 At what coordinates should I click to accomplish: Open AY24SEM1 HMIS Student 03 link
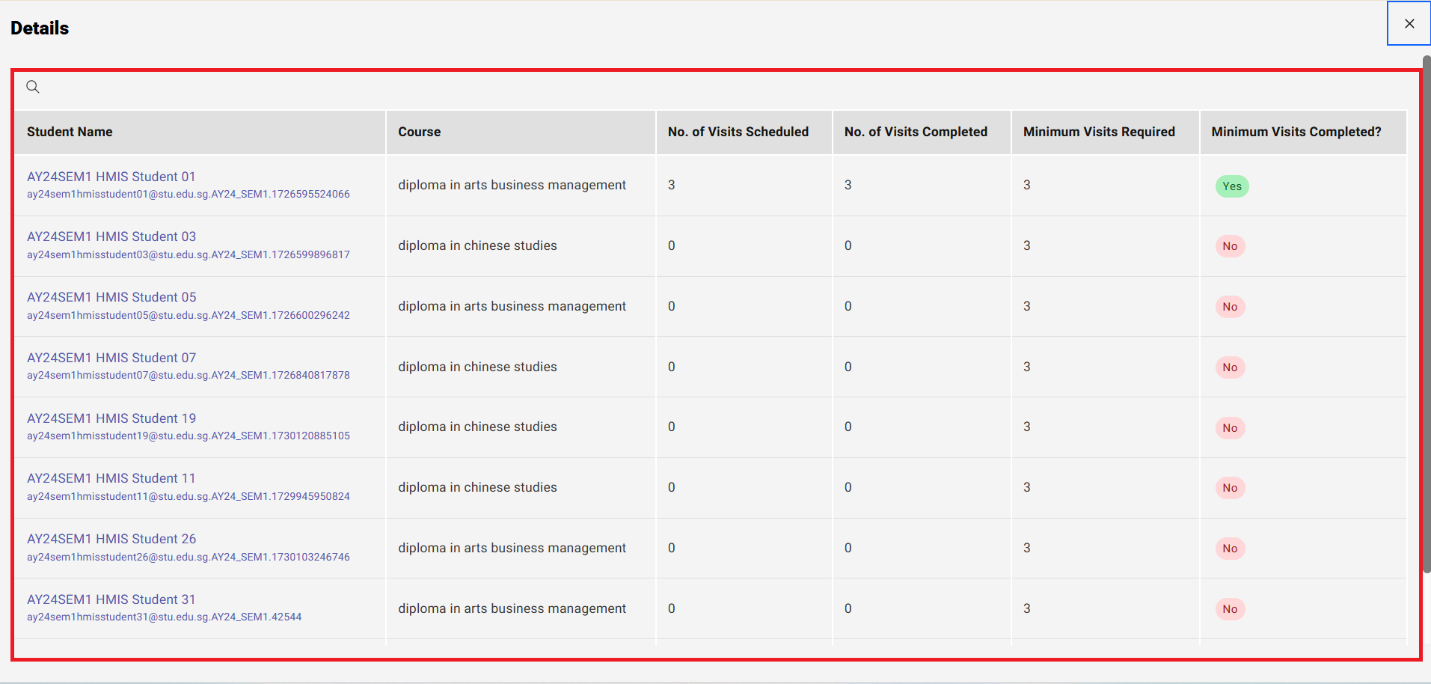(x=111, y=237)
